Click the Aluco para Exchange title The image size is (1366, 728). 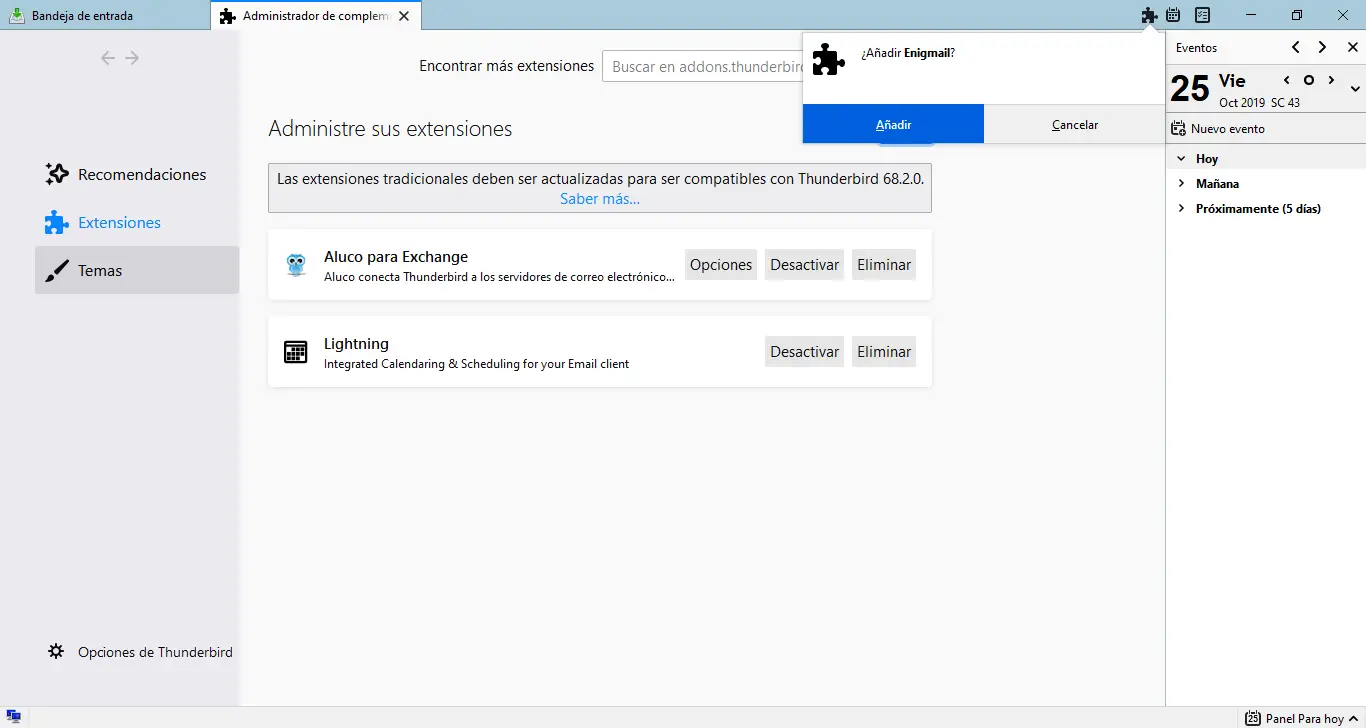(x=396, y=257)
